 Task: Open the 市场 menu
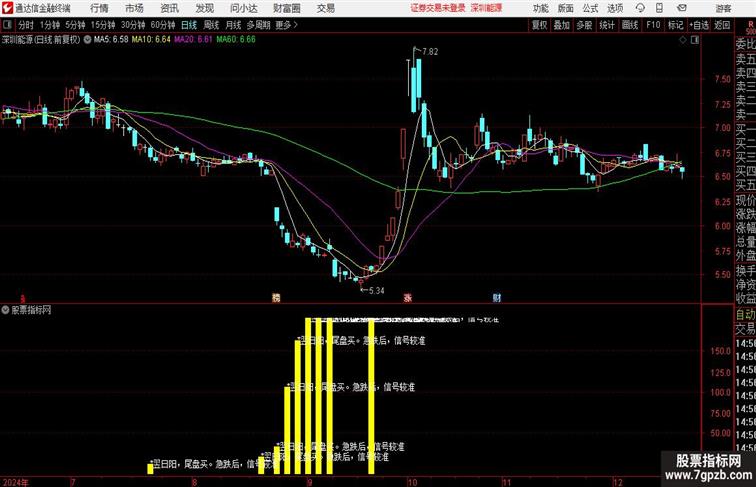pos(134,8)
